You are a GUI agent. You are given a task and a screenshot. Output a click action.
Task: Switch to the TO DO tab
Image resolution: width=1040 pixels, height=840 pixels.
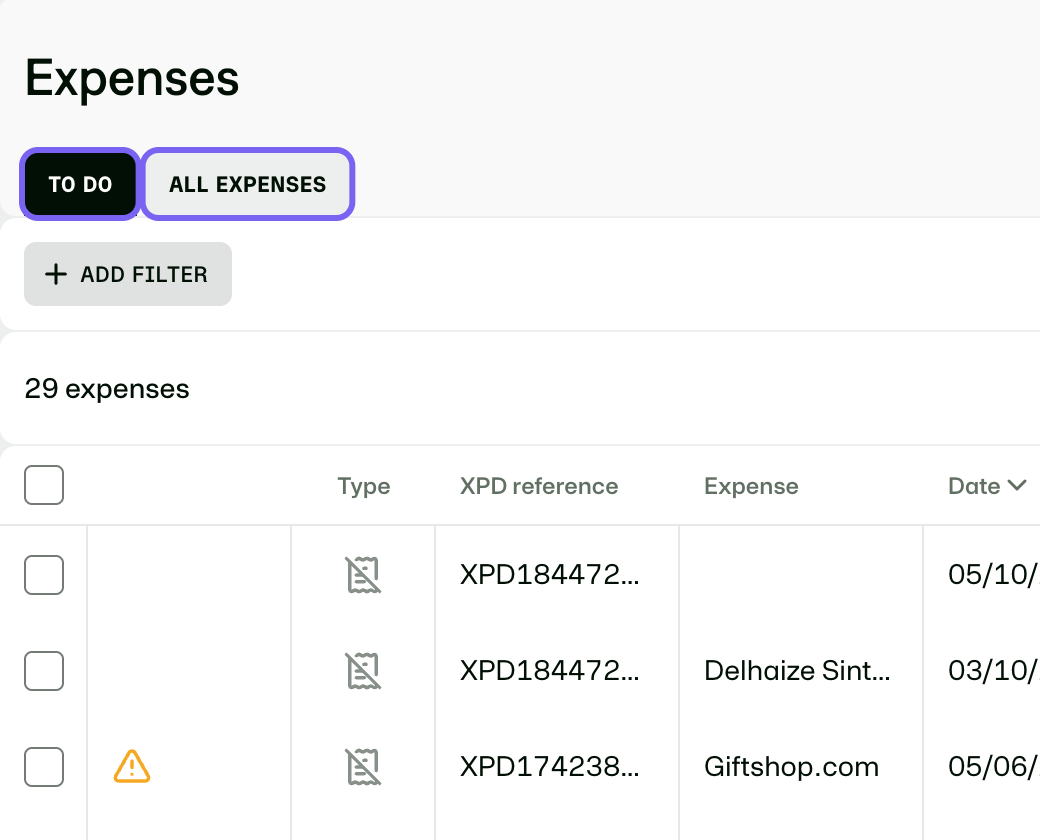click(80, 184)
